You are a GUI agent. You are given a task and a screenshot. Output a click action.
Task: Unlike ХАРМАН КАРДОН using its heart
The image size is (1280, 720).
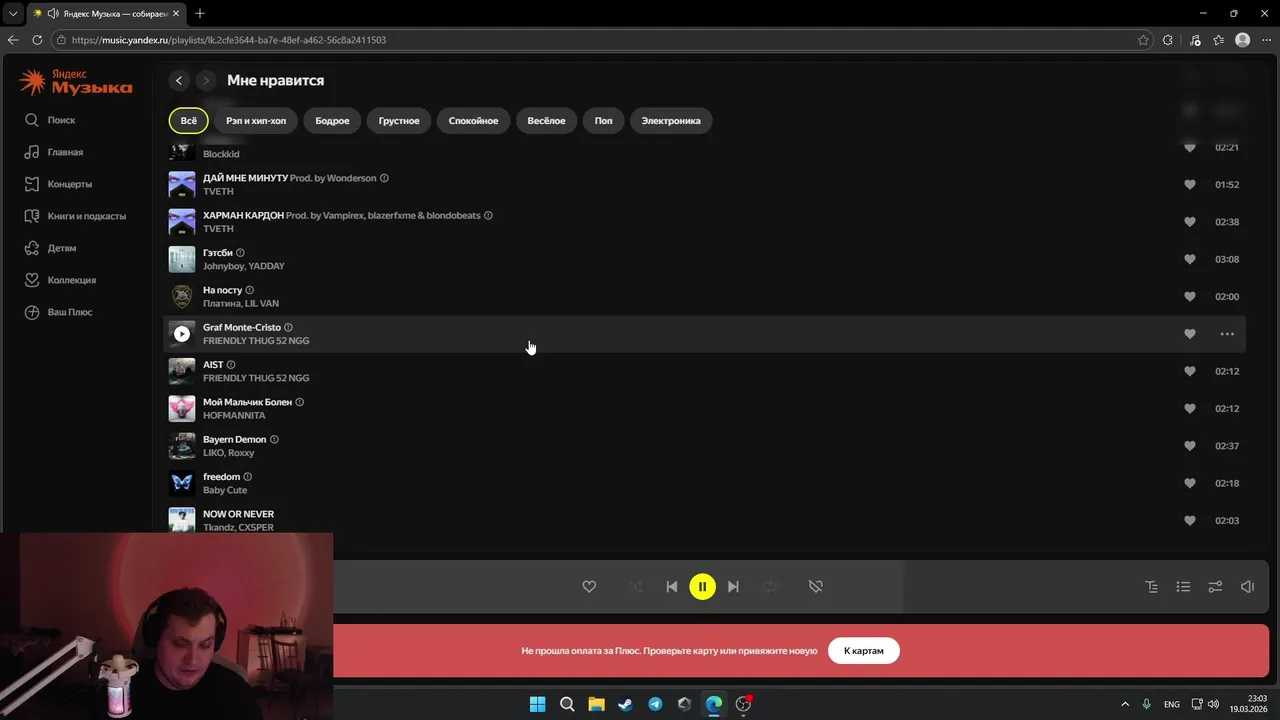click(1190, 222)
